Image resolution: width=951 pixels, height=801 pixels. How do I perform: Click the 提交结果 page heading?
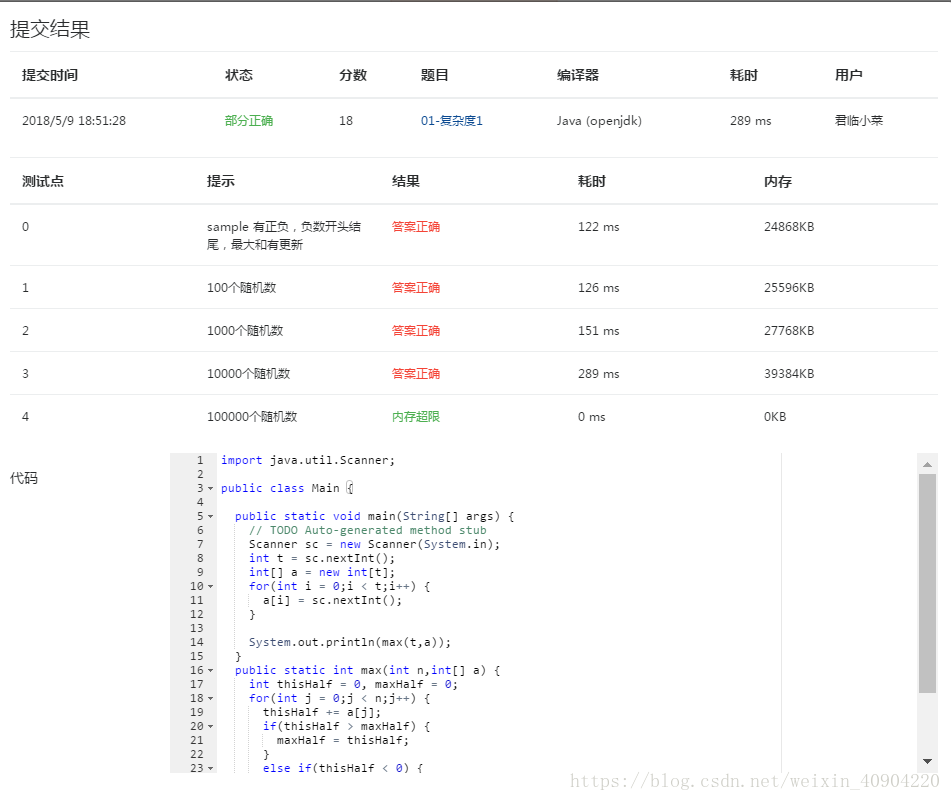[50, 29]
